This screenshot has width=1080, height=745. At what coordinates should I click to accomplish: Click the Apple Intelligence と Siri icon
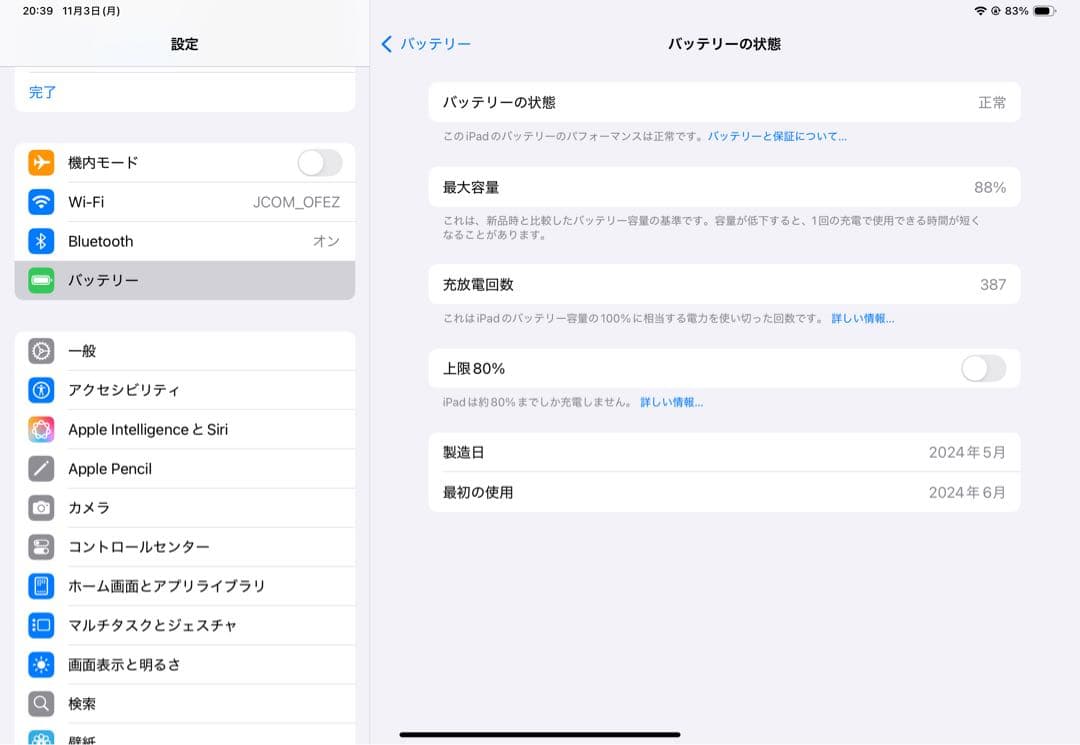40,429
